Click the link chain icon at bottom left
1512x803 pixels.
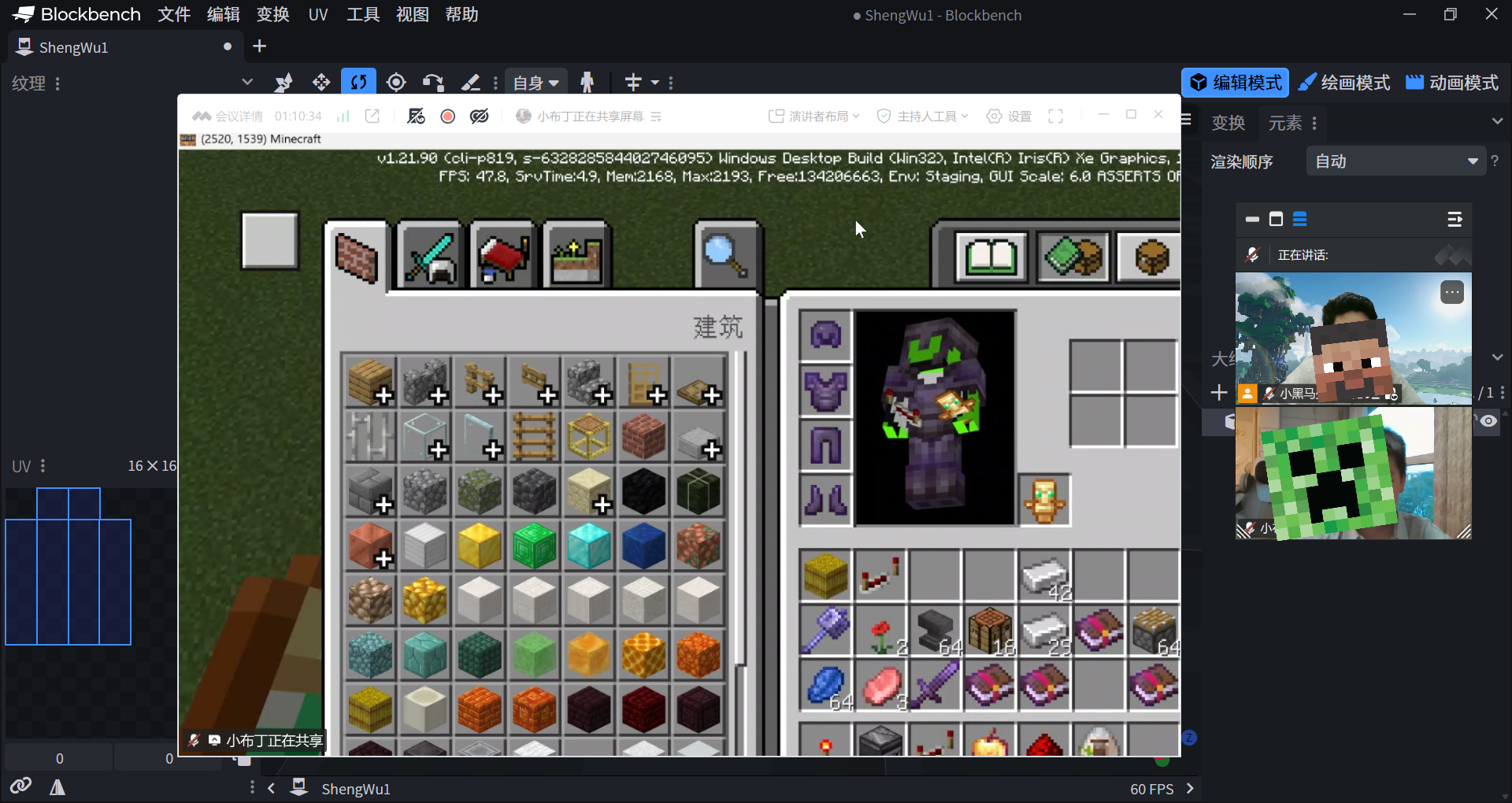click(x=20, y=786)
